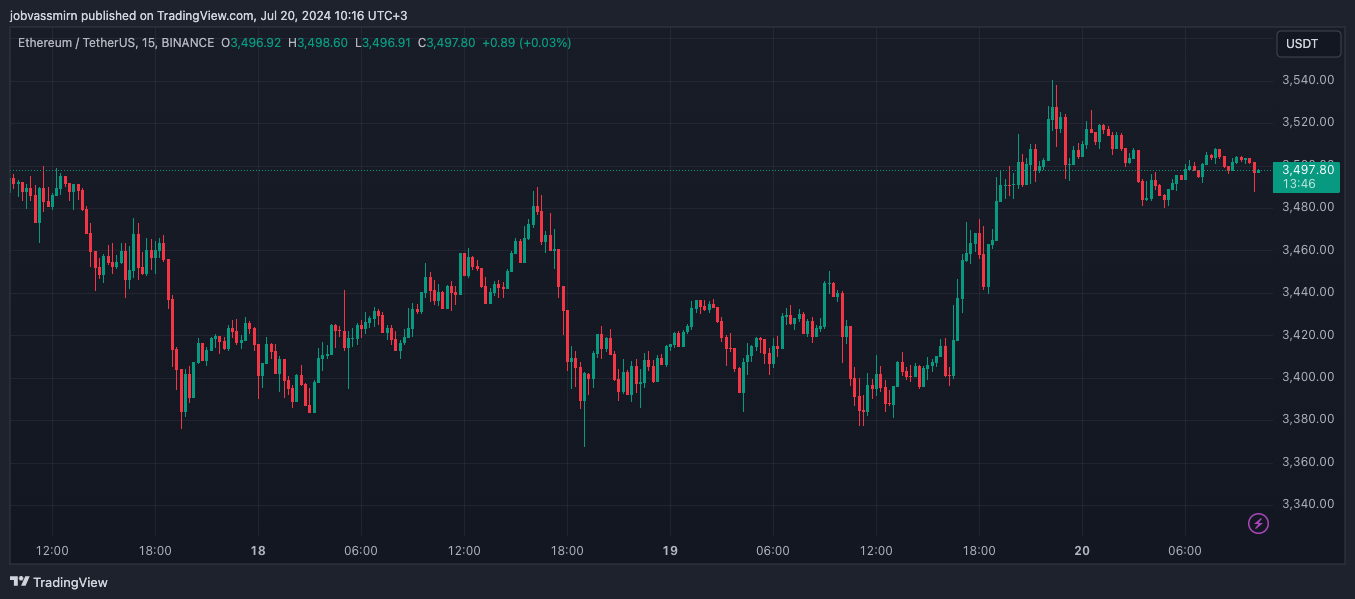Click the 13:46 candle countdown timer

coord(1299,184)
